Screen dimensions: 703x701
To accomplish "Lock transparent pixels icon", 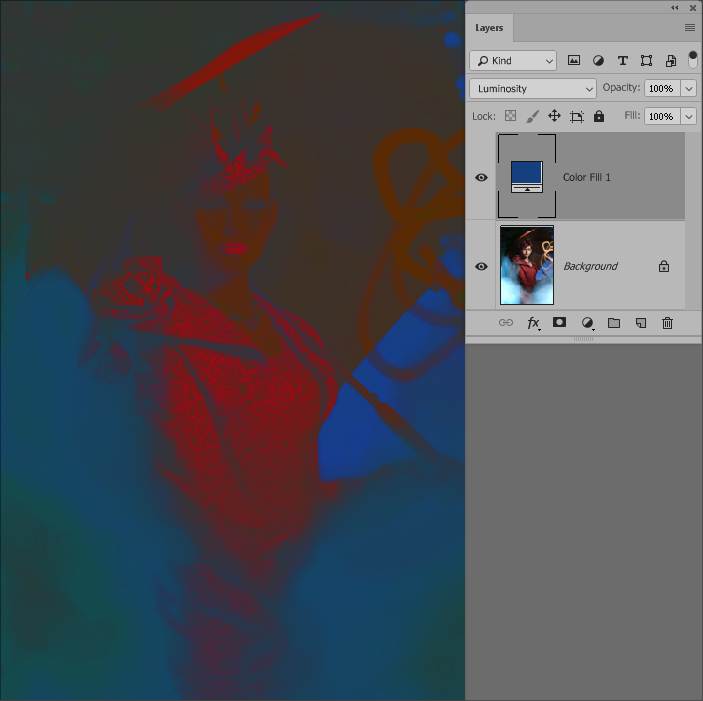I will 510,116.
